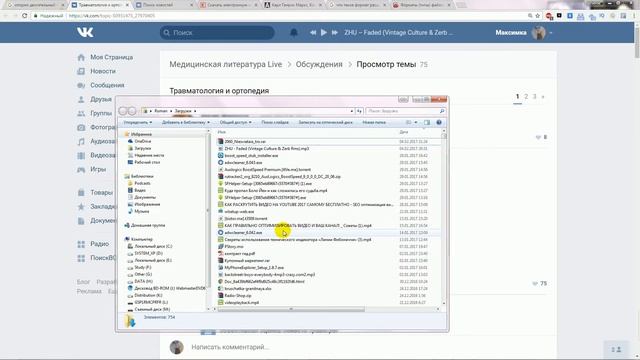Skip to next track in VK header

pyautogui.click(x=335, y=32)
